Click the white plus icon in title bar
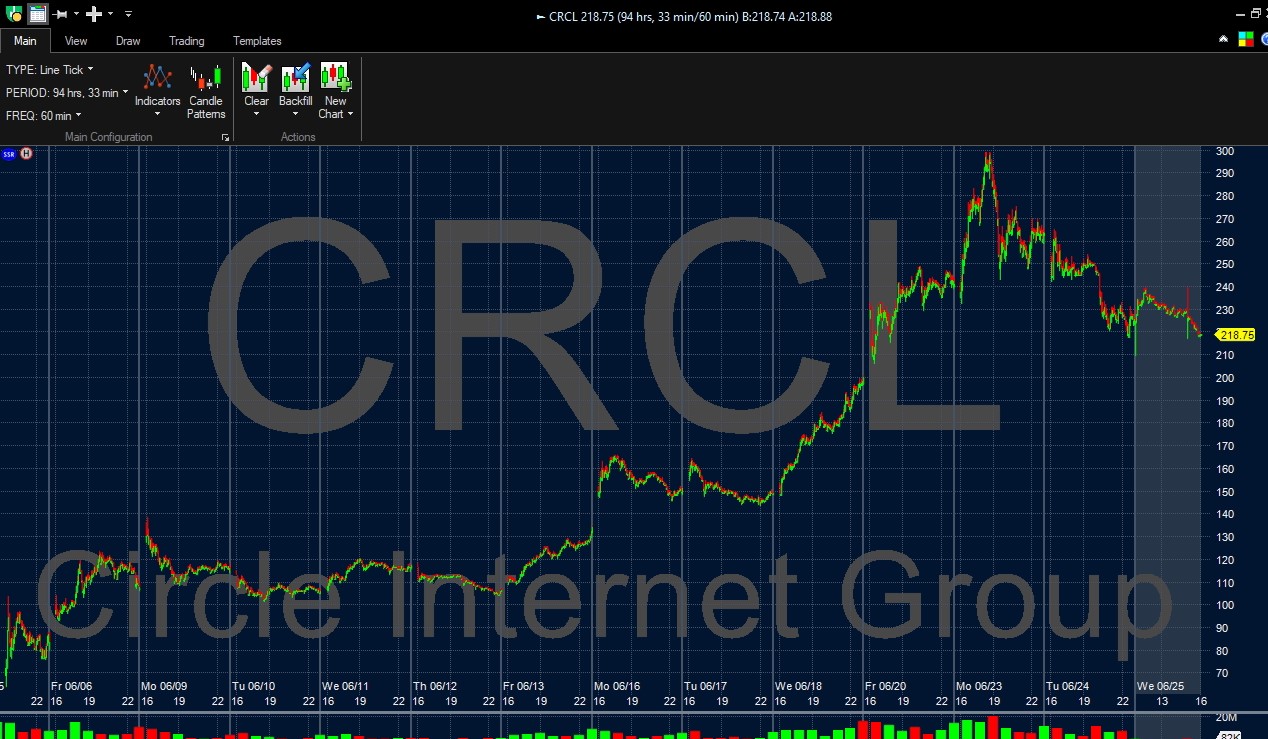 pos(94,14)
